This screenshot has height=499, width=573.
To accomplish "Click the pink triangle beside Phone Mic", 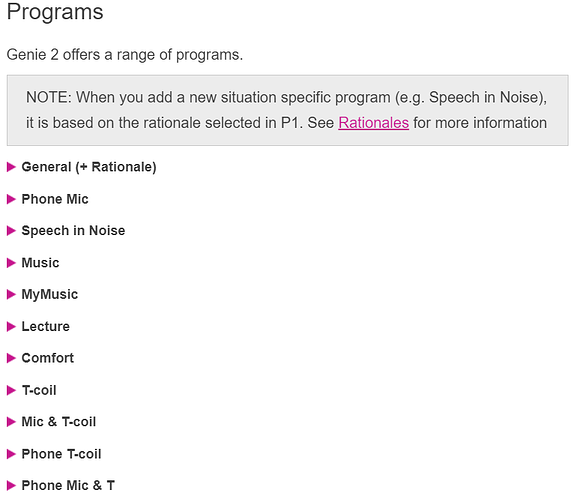I will click(x=11, y=199).
